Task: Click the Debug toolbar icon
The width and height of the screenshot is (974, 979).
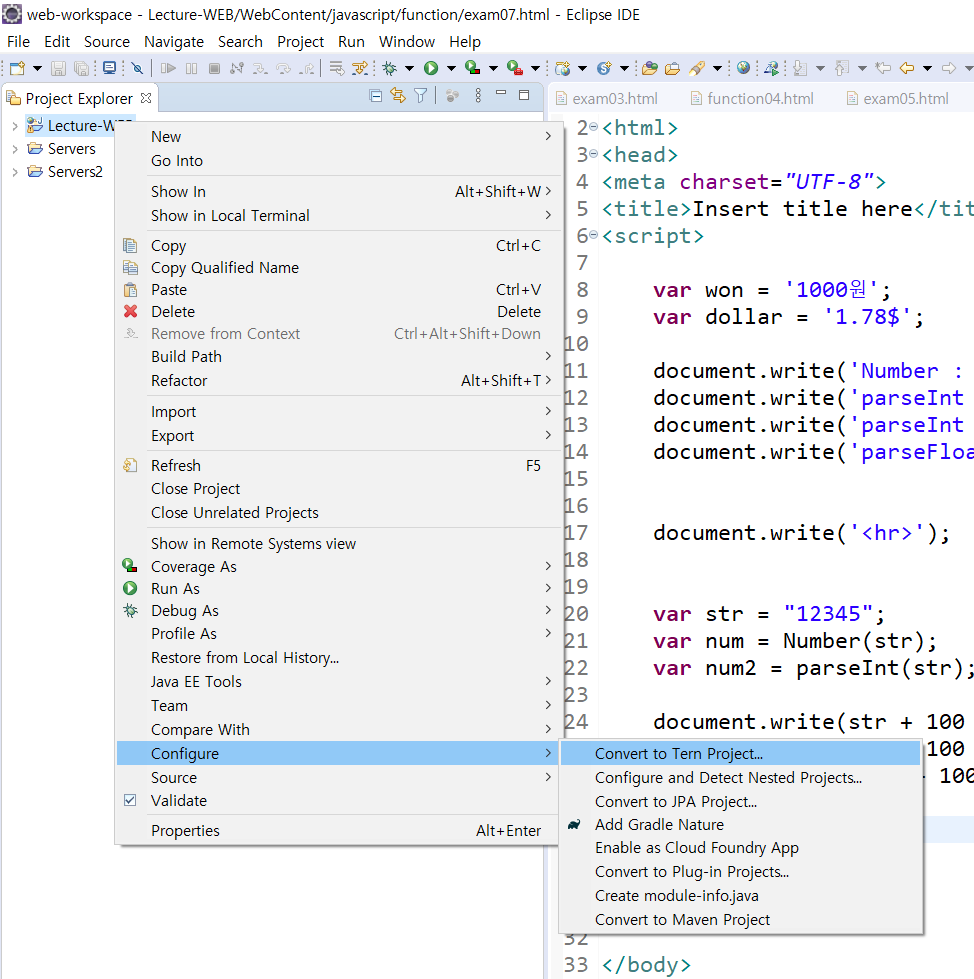Action: click(x=388, y=67)
